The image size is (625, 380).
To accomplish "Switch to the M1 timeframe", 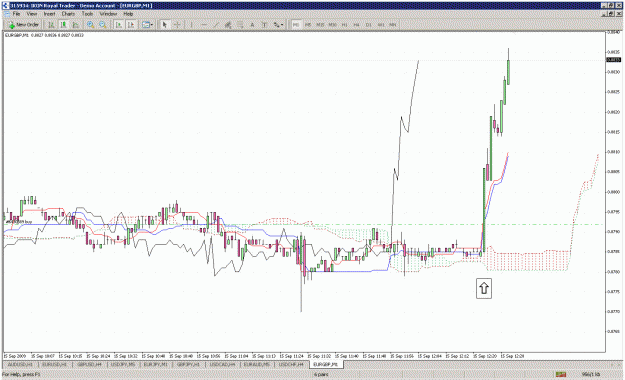I will tap(296, 25).
